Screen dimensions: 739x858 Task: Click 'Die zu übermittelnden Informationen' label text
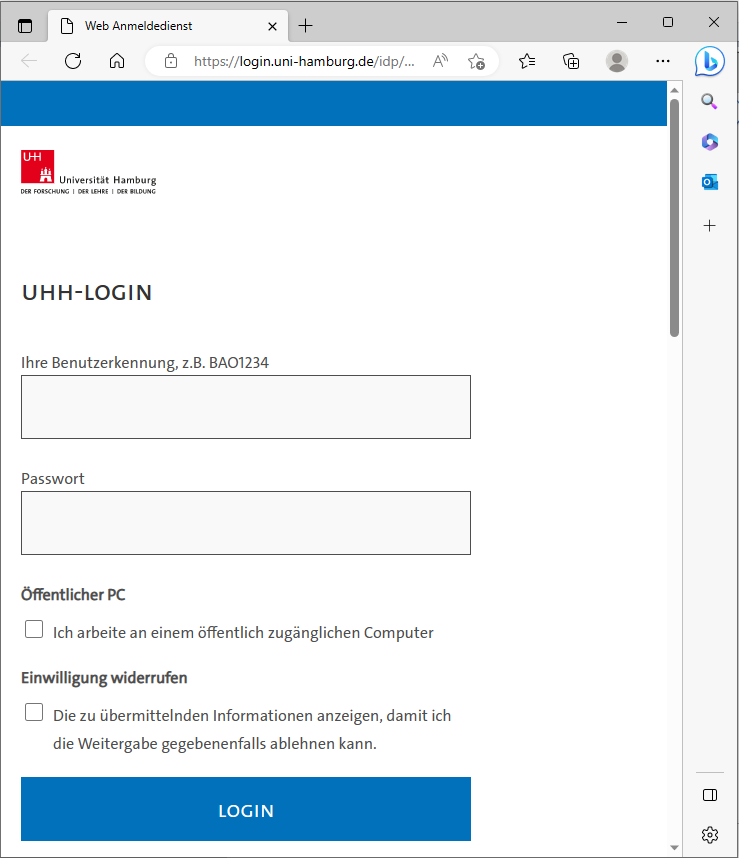click(x=252, y=729)
